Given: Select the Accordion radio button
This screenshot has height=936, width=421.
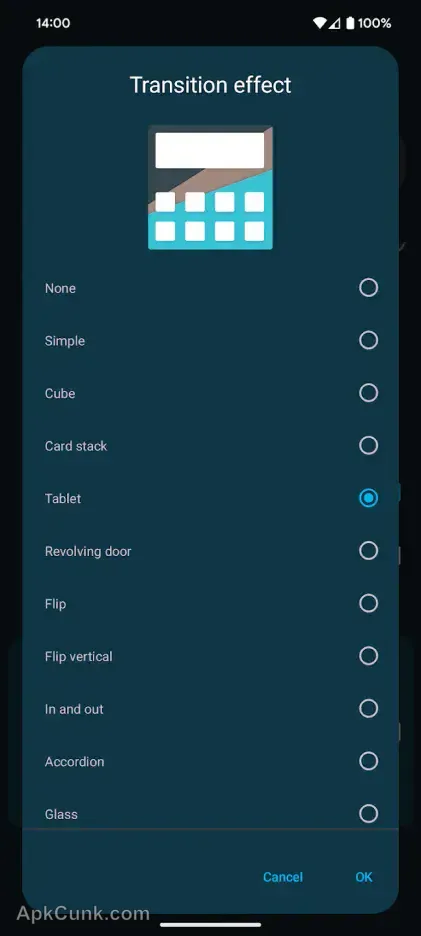Looking at the screenshot, I should 368,761.
